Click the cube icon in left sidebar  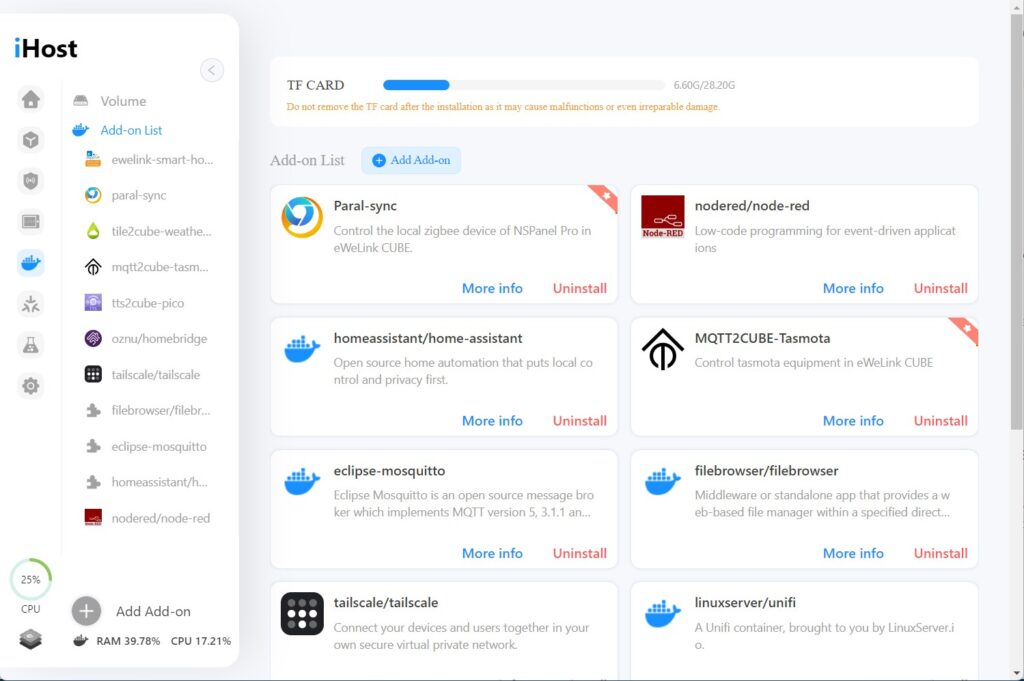click(31, 140)
